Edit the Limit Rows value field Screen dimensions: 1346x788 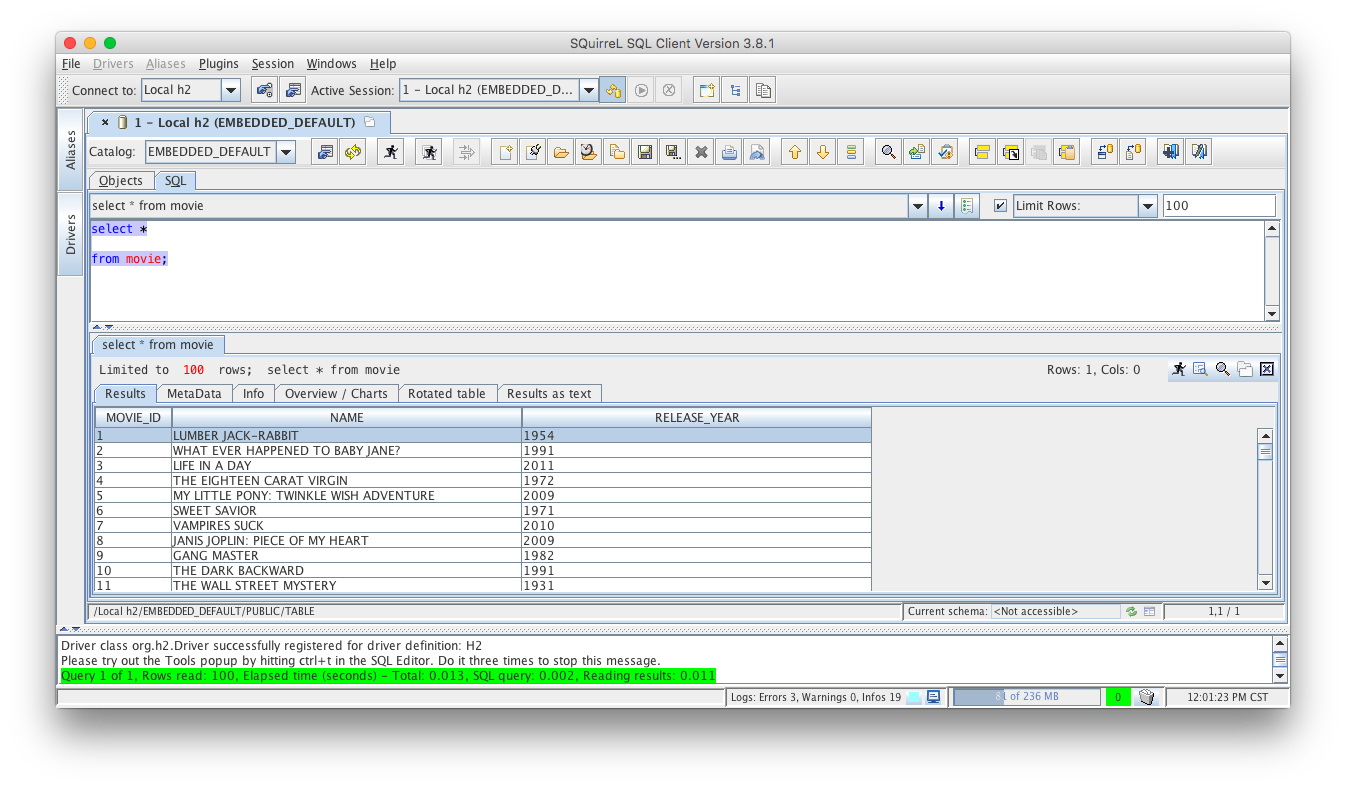click(x=1219, y=205)
